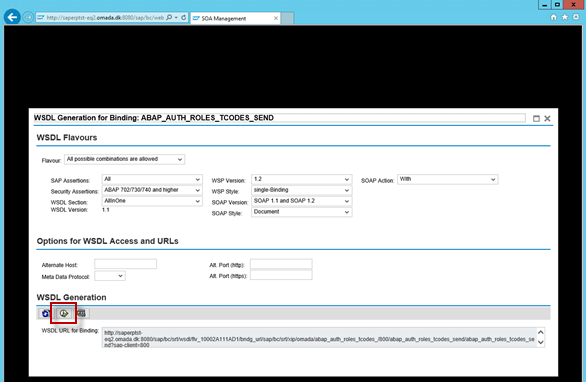This screenshot has width=586, height=382.
Task: Open the address bar autocomplete dropdown arrow
Action: [x=176, y=17]
